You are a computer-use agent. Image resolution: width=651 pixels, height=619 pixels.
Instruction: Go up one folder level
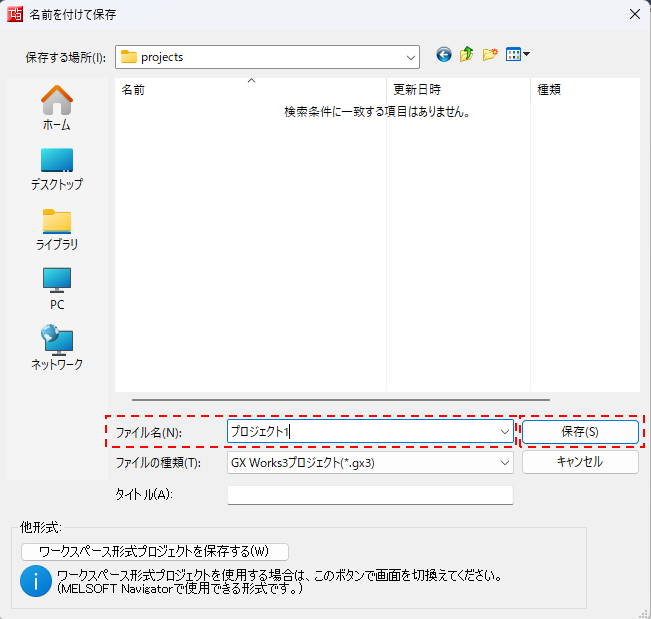click(x=466, y=55)
